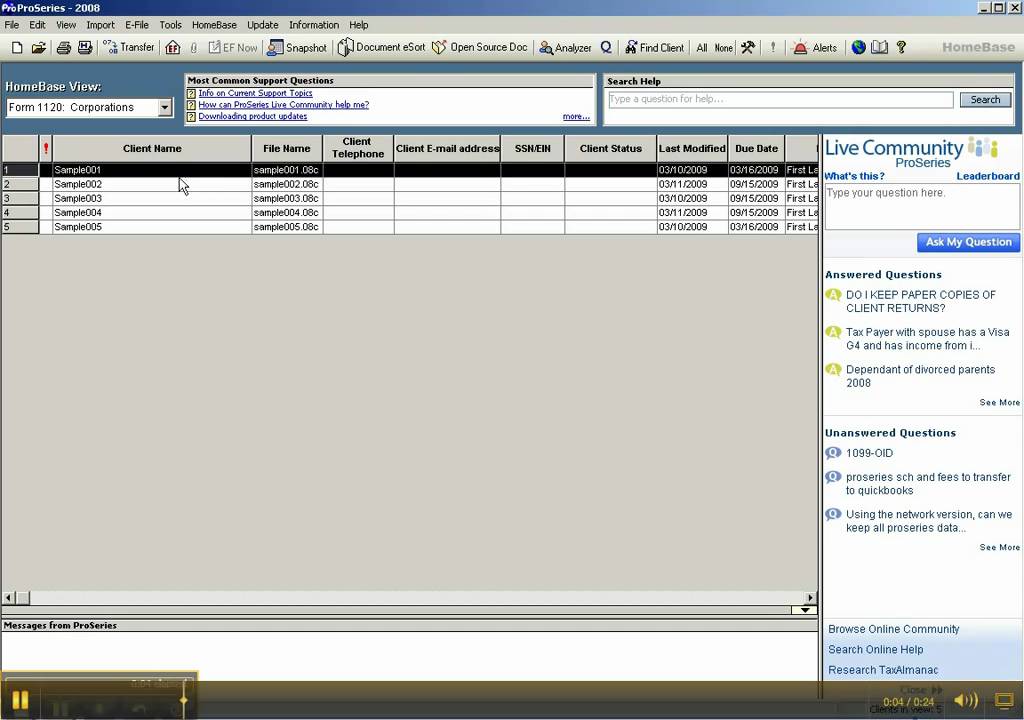The width and height of the screenshot is (1024, 720).
Task: Open the File menu
Action: coord(12,25)
